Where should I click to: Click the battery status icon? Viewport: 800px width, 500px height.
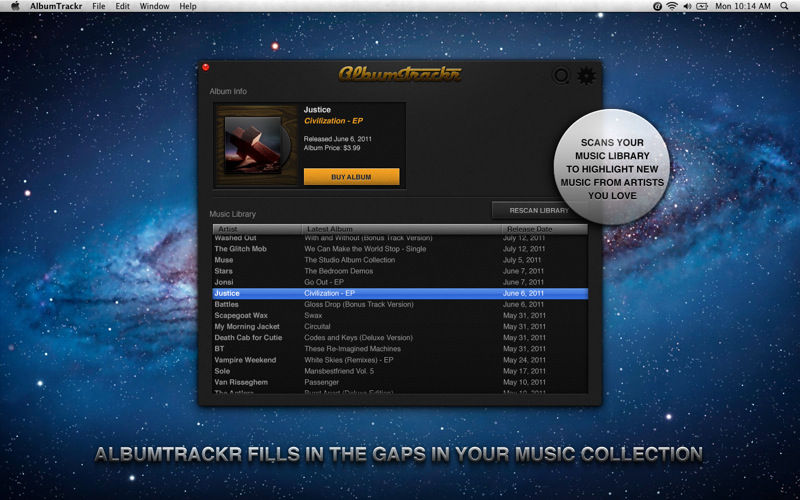[702, 6]
